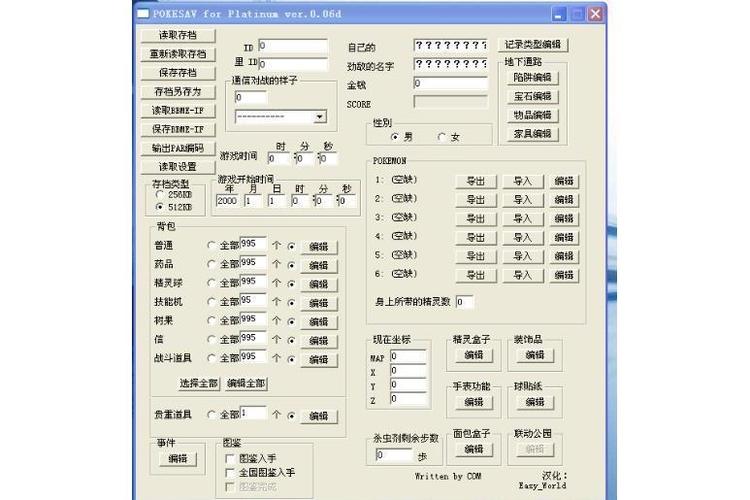Image resolution: width=750 pixels, height=500 pixels.
Task: Click the 存档另存为 button
Action: 178,91
